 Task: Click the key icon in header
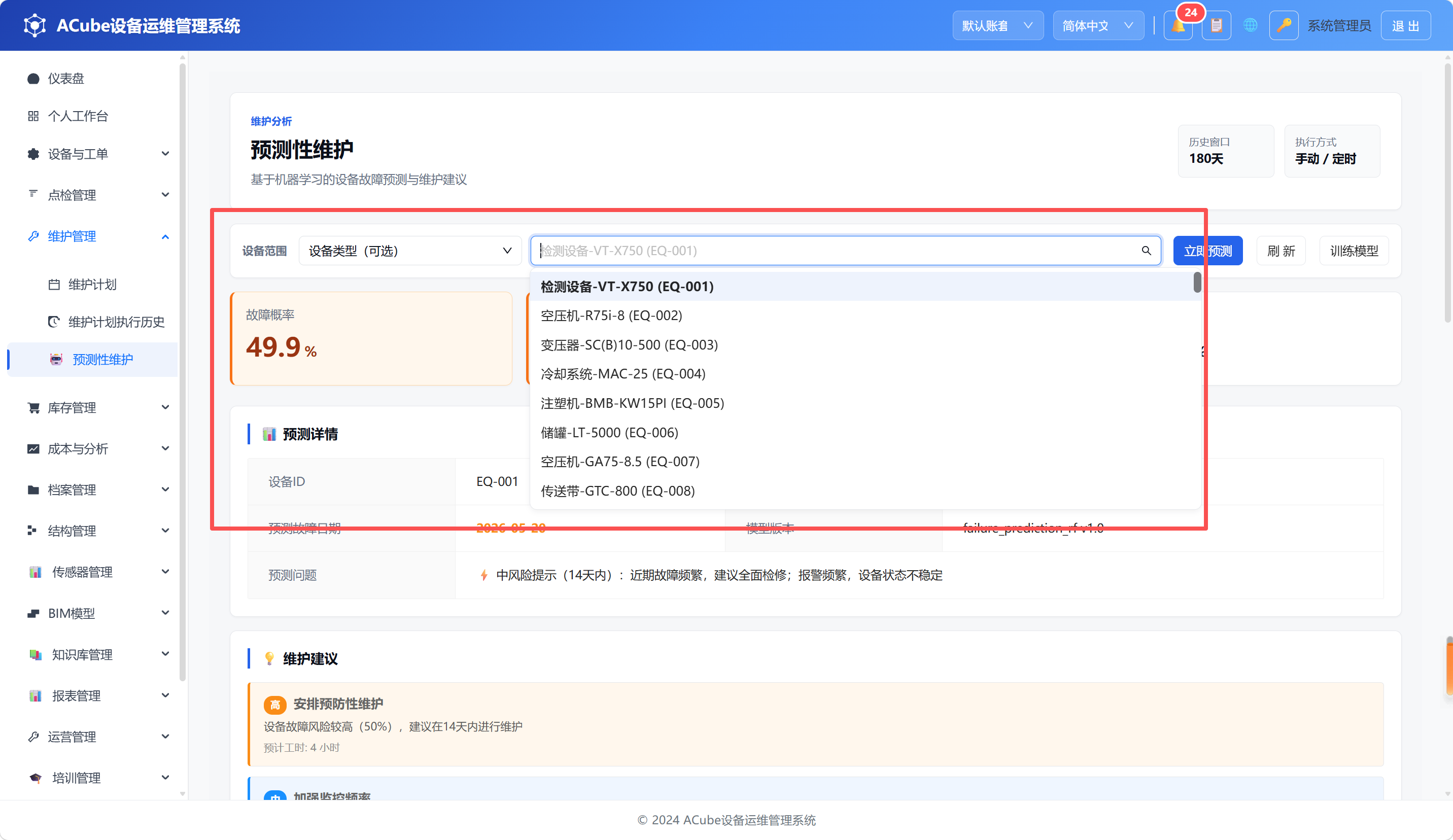pyautogui.click(x=1283, y=25)
